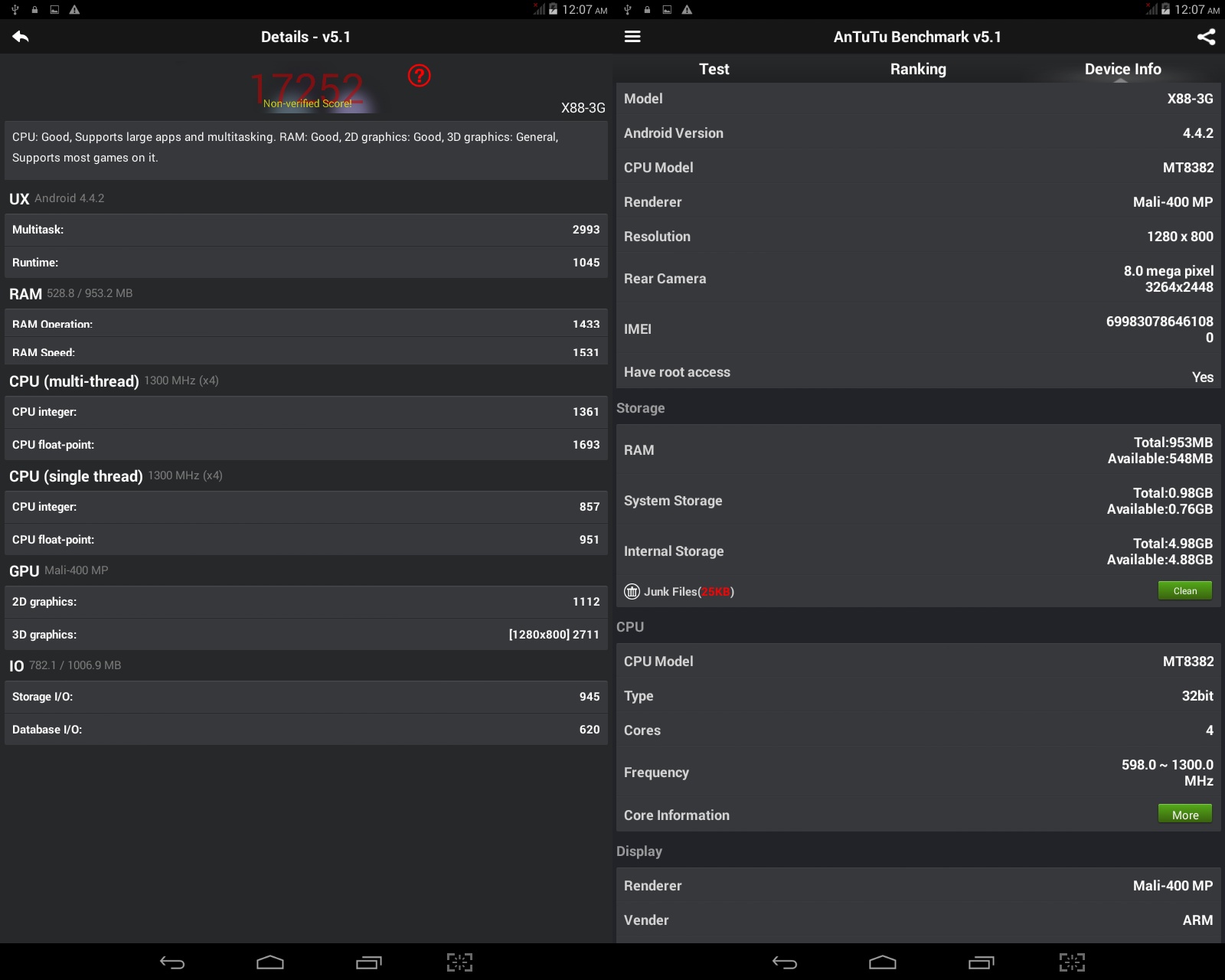Screen dimensions: 1225x980
Task: Tap the GPU Mali-400 MP section heading
Action: coord(58,571)
